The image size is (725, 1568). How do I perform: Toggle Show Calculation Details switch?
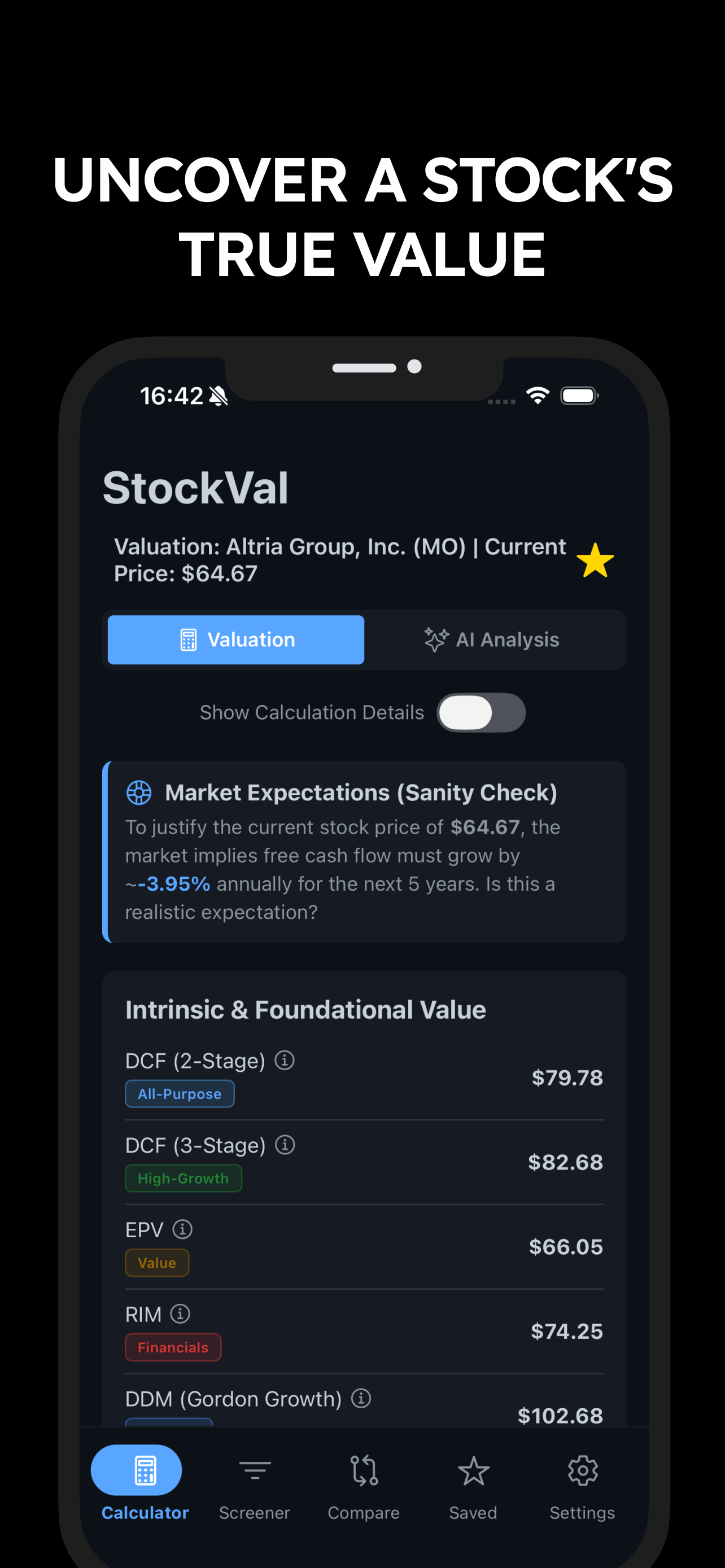(481, 712)
